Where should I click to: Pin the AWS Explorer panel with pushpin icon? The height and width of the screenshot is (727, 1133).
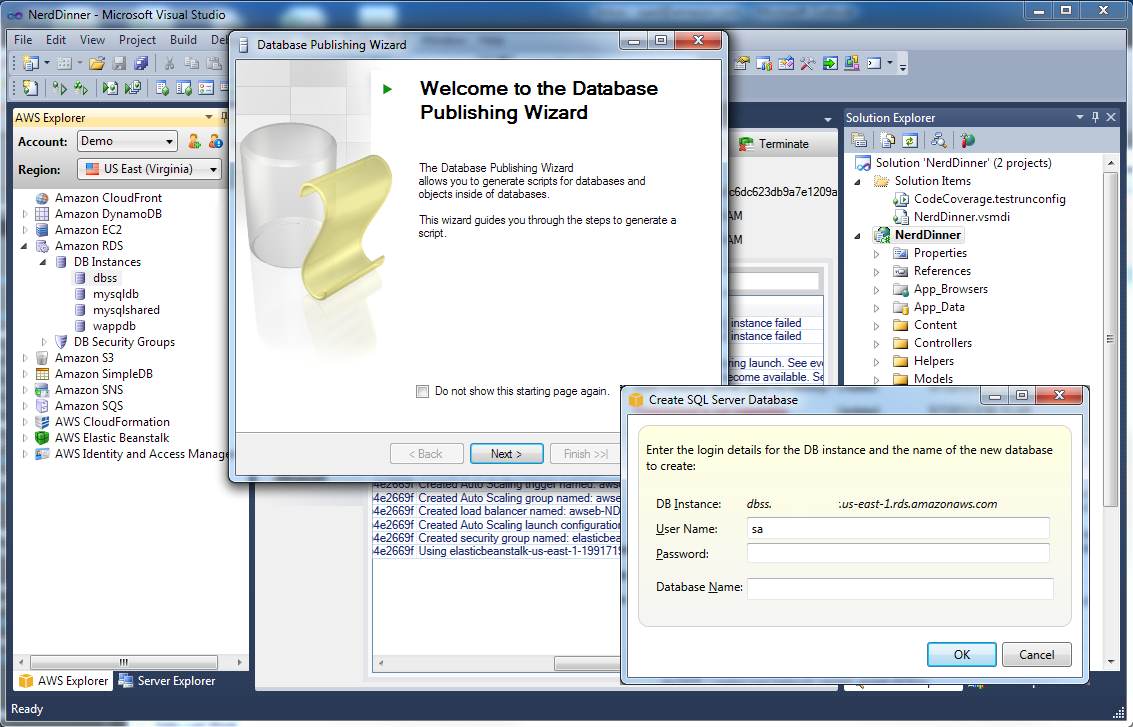222,118
